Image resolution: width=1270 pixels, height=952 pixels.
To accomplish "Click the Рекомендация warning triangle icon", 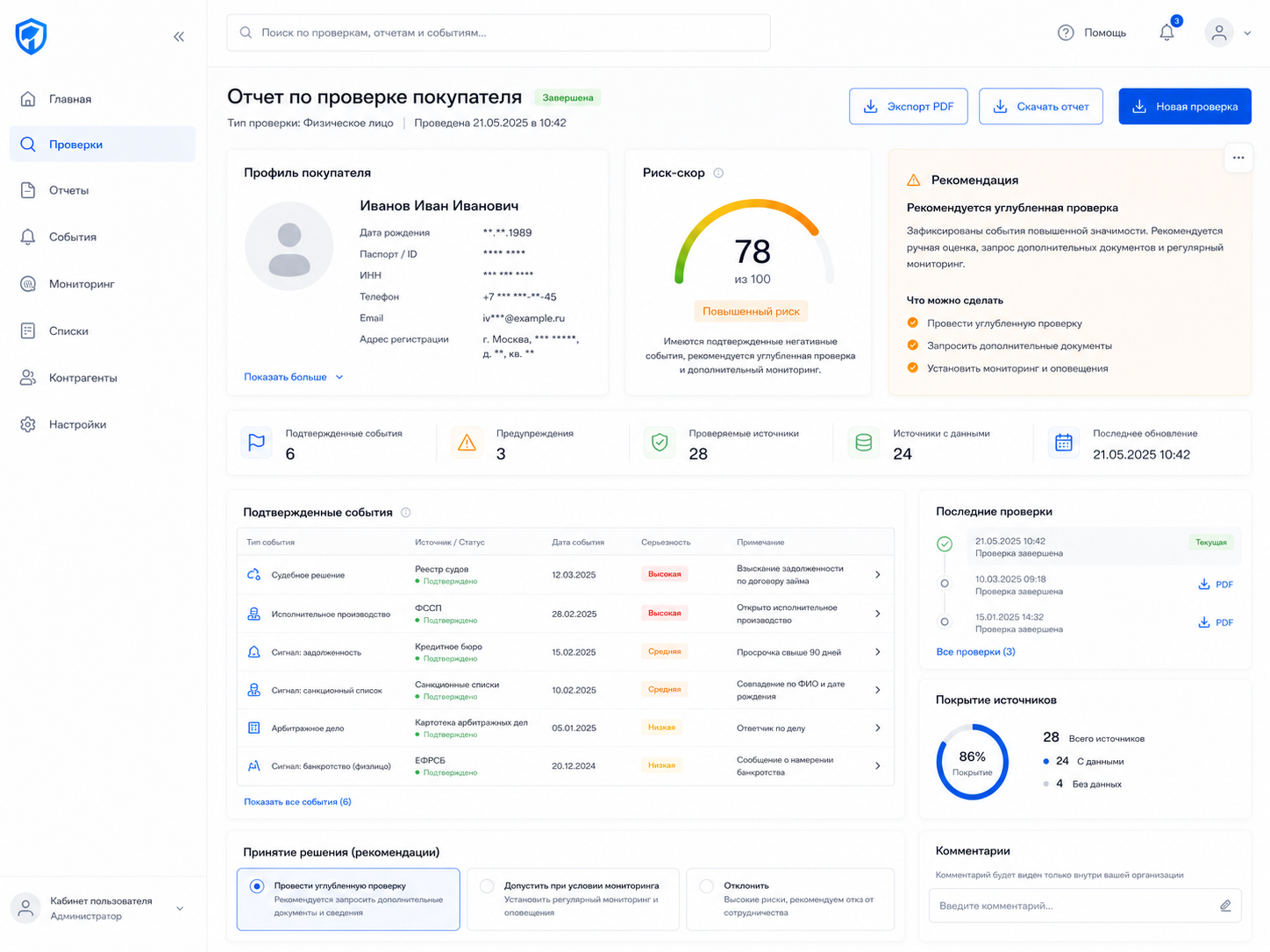I will click(x=914, y=180).
